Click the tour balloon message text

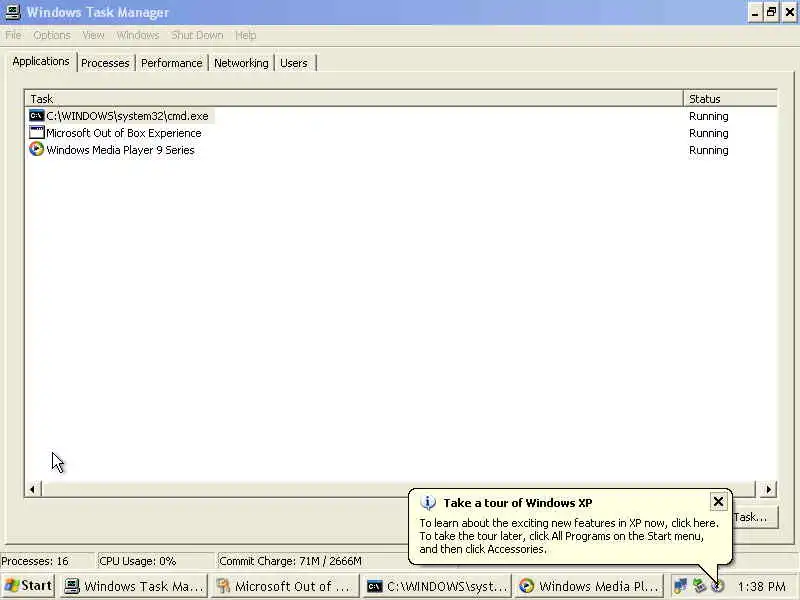(568, 536)
